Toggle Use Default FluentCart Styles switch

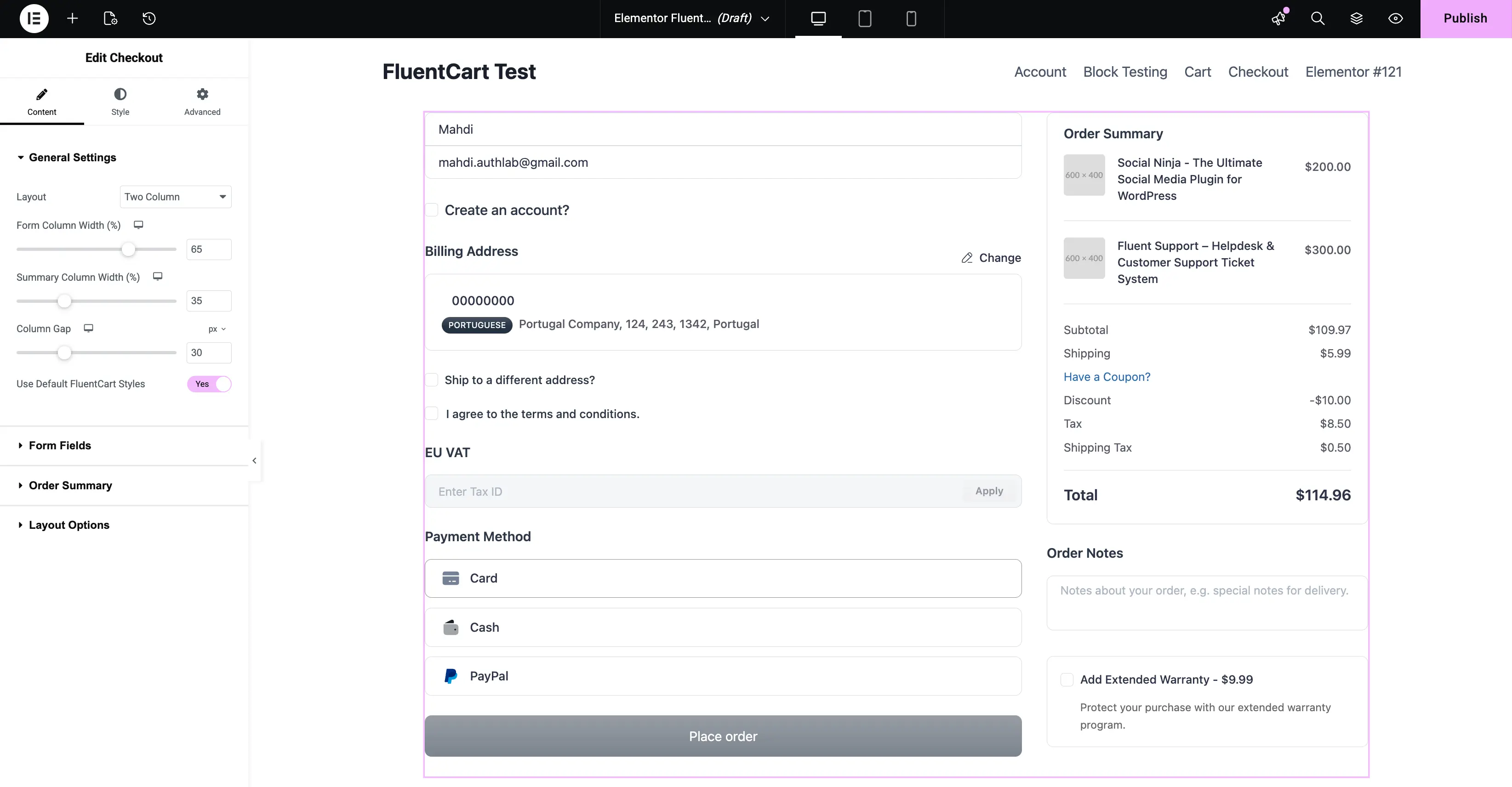coord(209,384)
